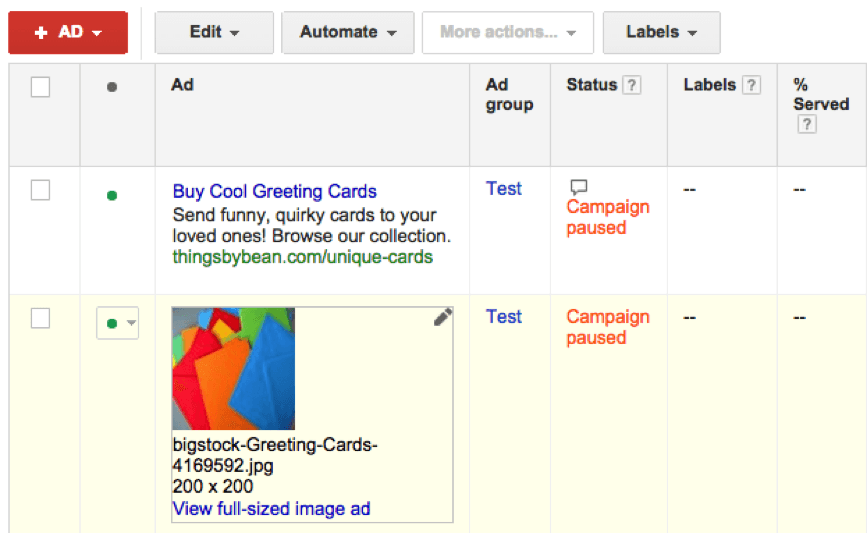Click the speech bubble icon beside Campaign paused
Screen dimensions: 868x534
point(578,187)
